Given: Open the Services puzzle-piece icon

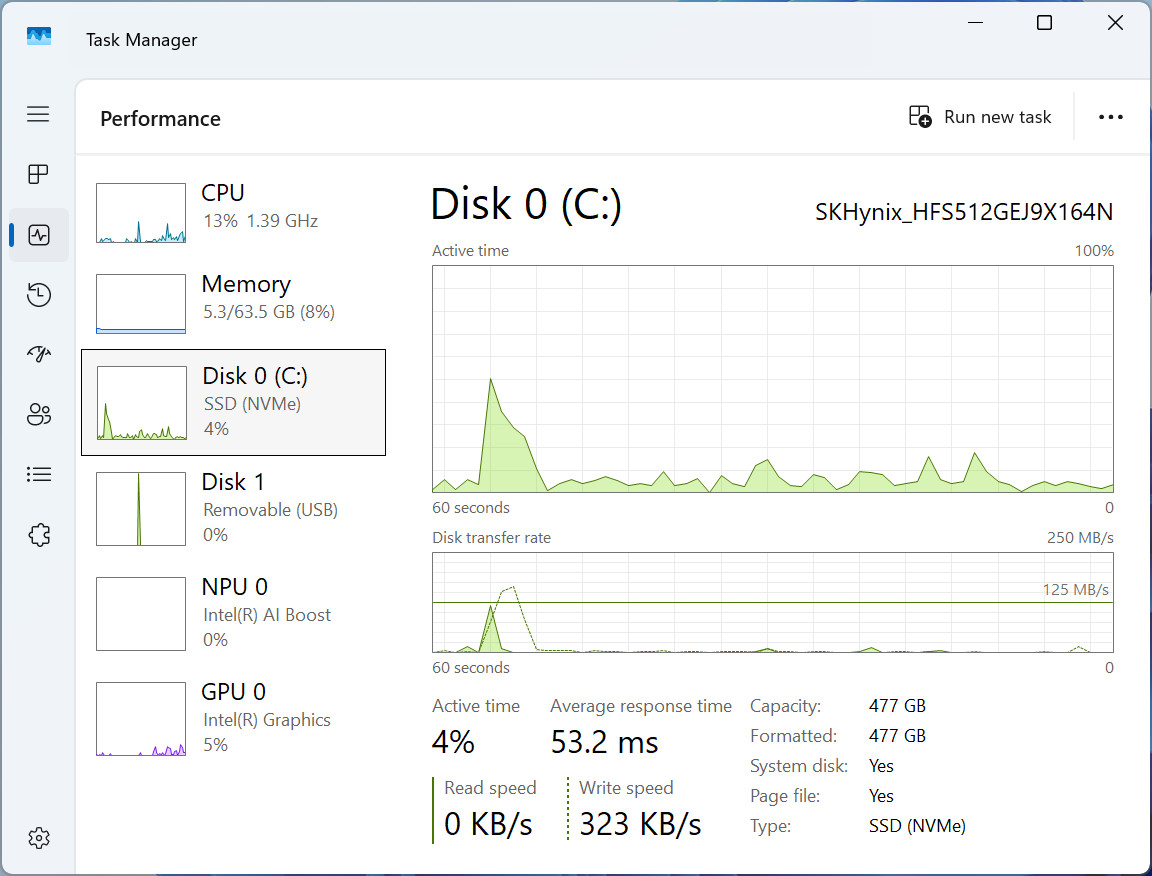Looking at the screenshot, I should (39, 534).
